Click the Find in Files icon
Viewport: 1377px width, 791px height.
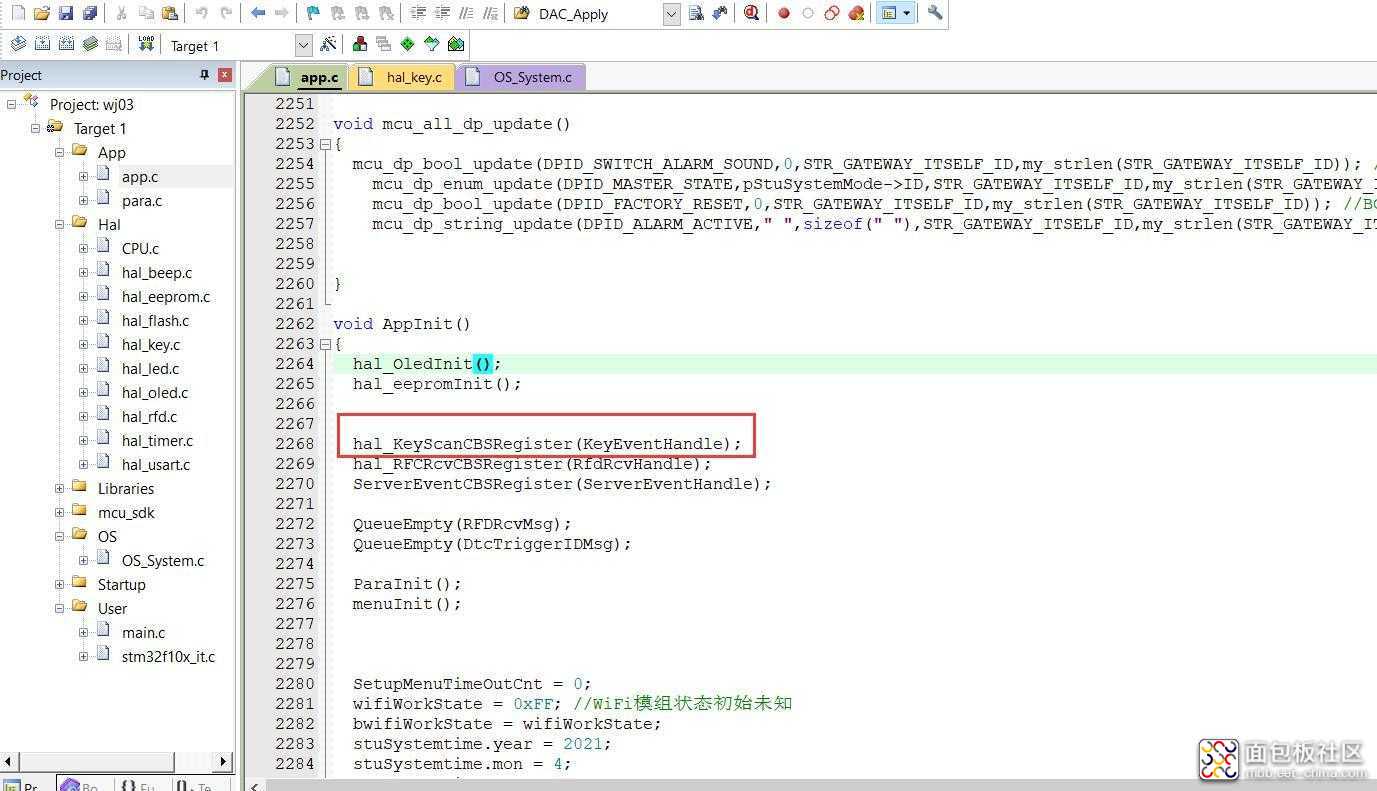521,14
